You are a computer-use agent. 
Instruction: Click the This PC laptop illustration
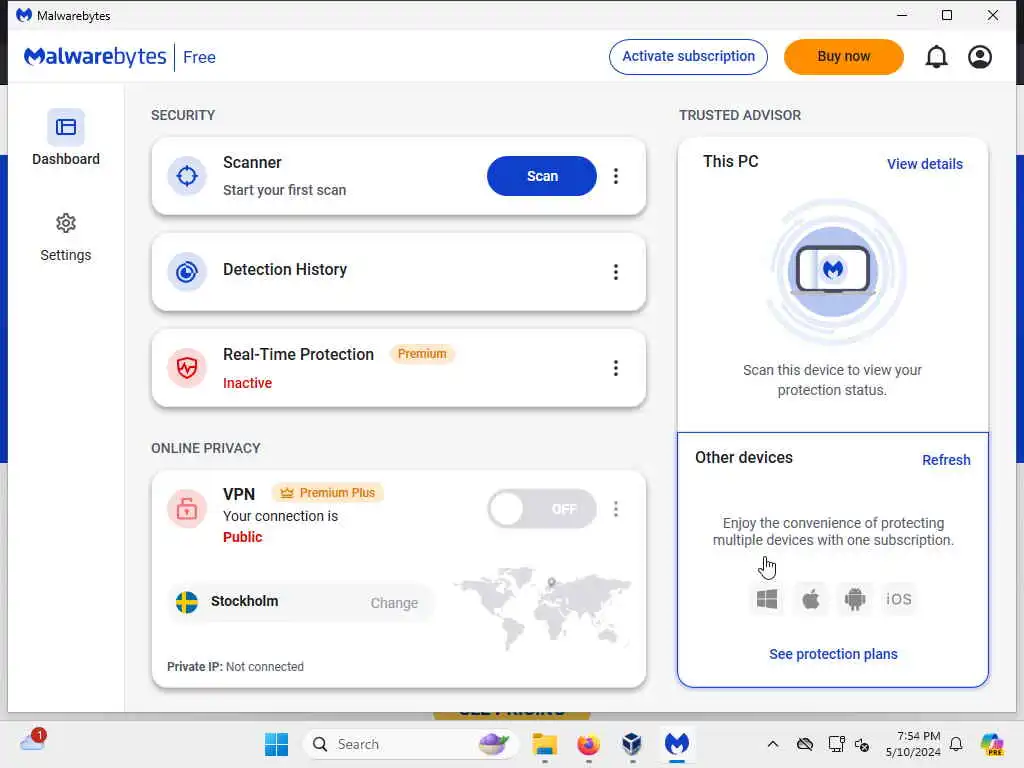click(x=833, y=271)
